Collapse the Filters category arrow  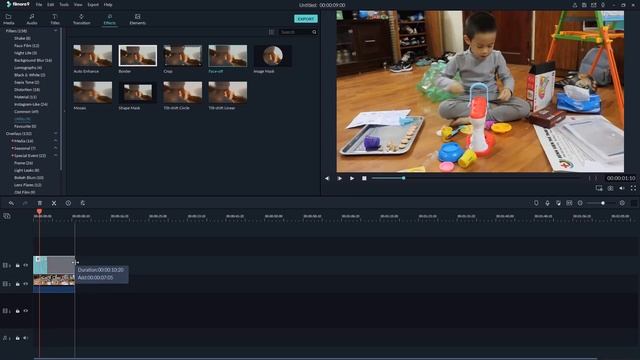[56, 31]
